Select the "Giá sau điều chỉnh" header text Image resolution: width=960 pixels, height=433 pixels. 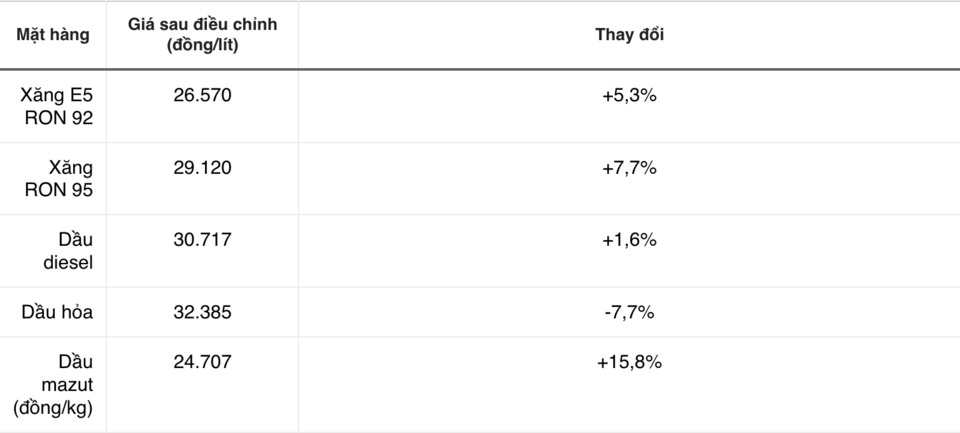[202, 24]
